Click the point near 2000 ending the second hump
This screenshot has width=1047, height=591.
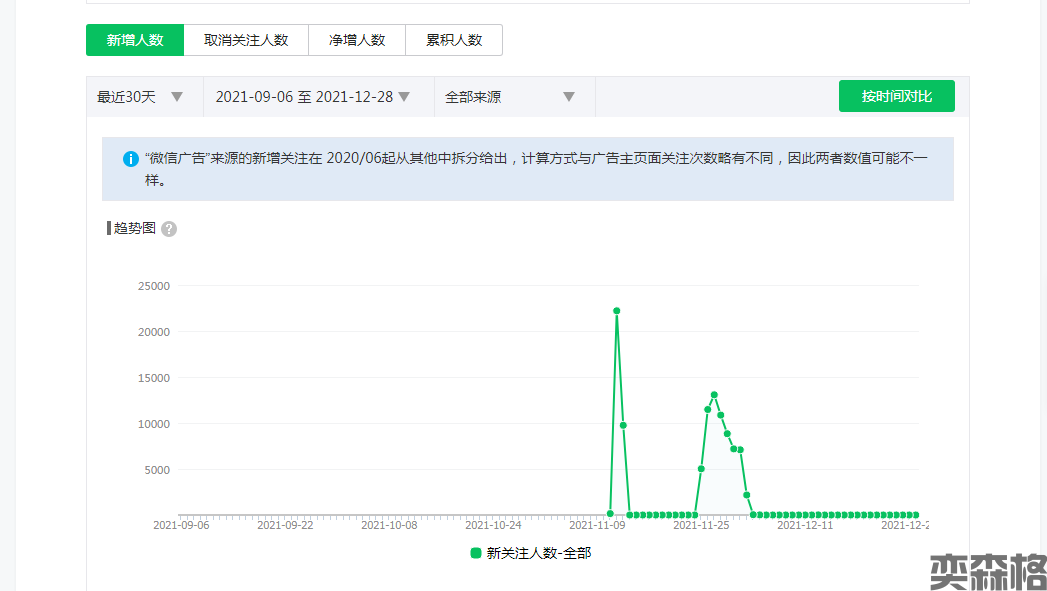[x=747, y=495]
